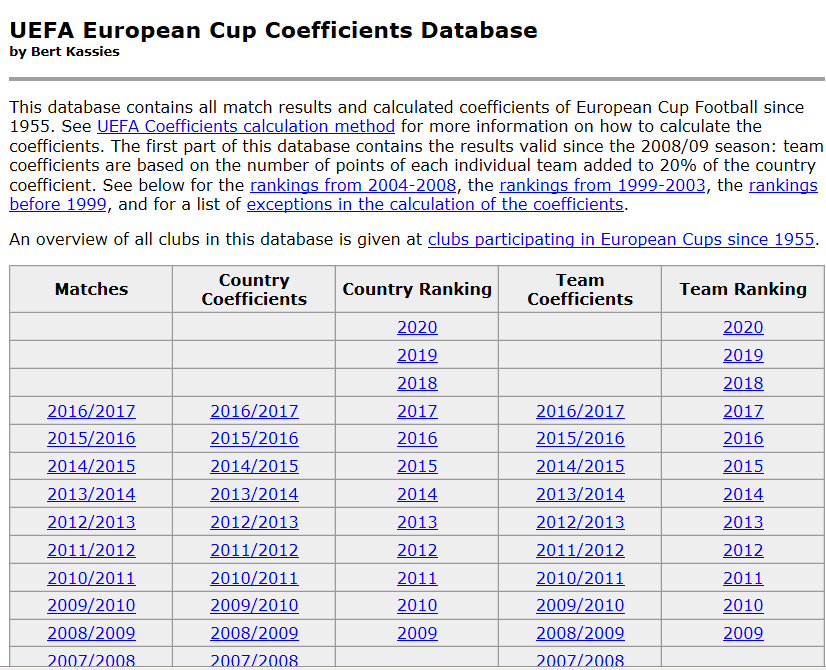826x670 pixels.
Task: Open Matches 2016/2017
Action: [x=92, y=411]
